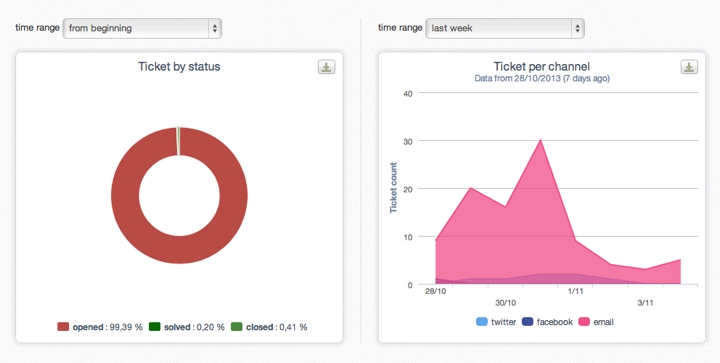The width and height of the screenshot is (720, 363).
Task: Click the 28/10 x-axis date label
Action: click(x=435, y=291)
